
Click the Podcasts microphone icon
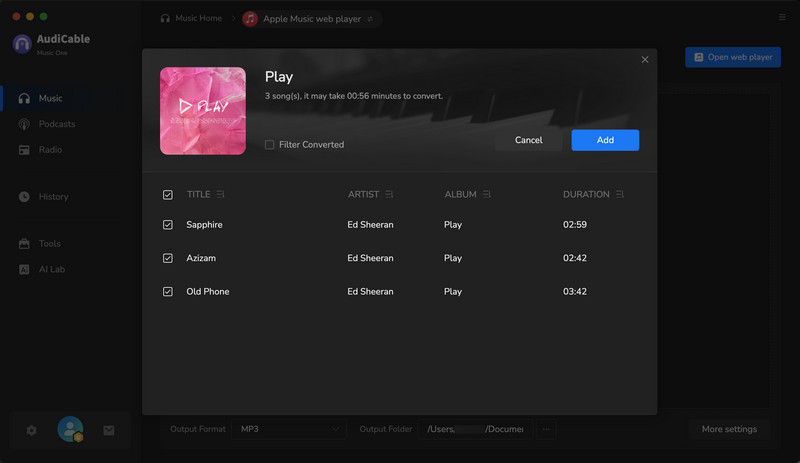(x=24, y=124)
